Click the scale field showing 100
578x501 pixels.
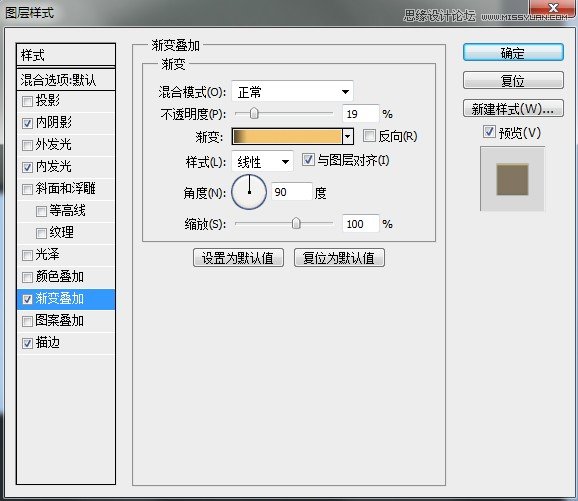coord(360,224)
